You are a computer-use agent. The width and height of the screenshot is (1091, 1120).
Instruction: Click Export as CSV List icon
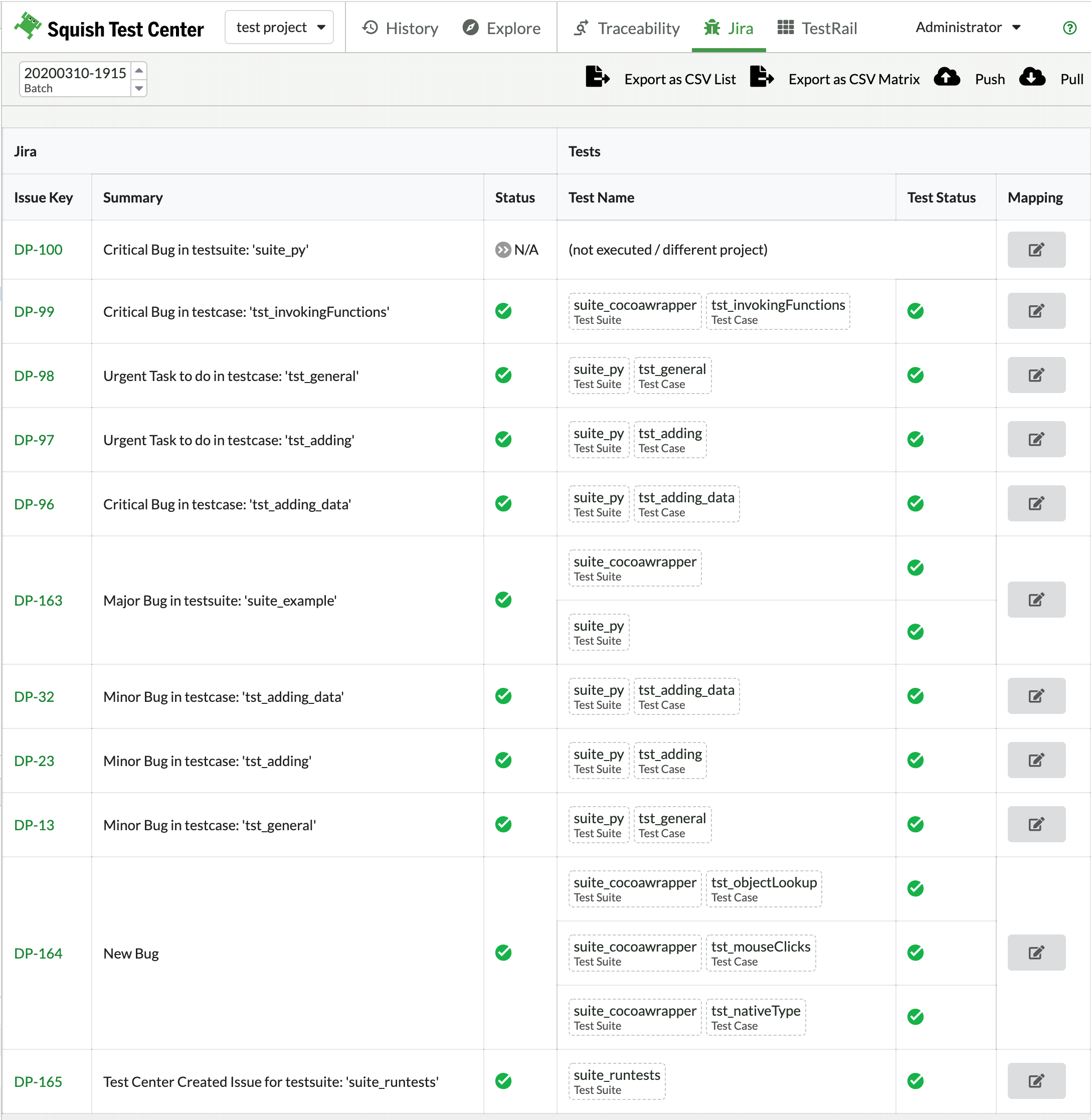click(x=597, y=77)
